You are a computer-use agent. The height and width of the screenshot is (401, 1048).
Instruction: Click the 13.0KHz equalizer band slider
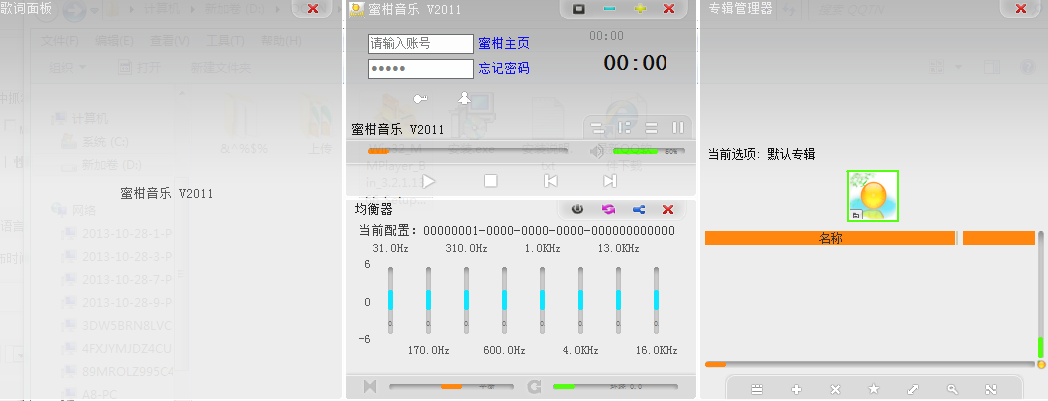pyautogui.click(x=619, y=300)
